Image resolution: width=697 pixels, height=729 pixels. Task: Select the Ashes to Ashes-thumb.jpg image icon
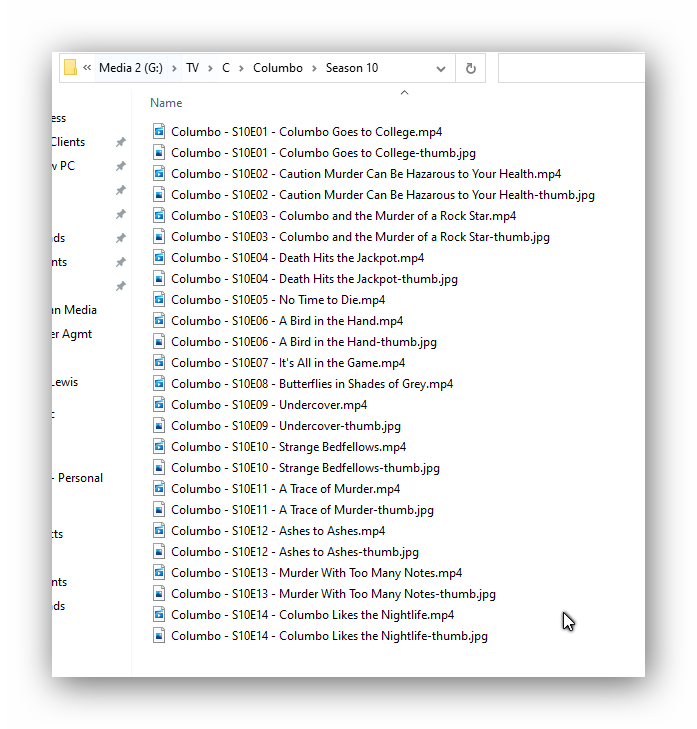(159, 551)
